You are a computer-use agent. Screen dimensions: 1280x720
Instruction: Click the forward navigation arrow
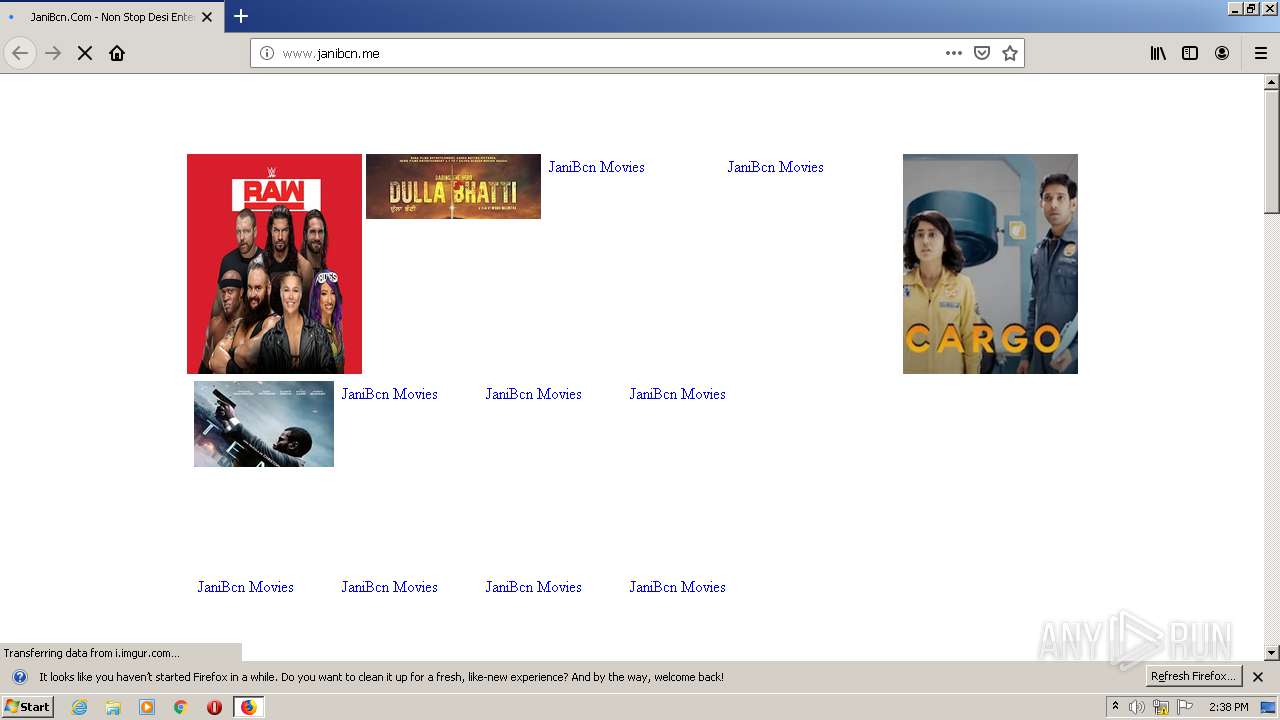pos(53,53)
